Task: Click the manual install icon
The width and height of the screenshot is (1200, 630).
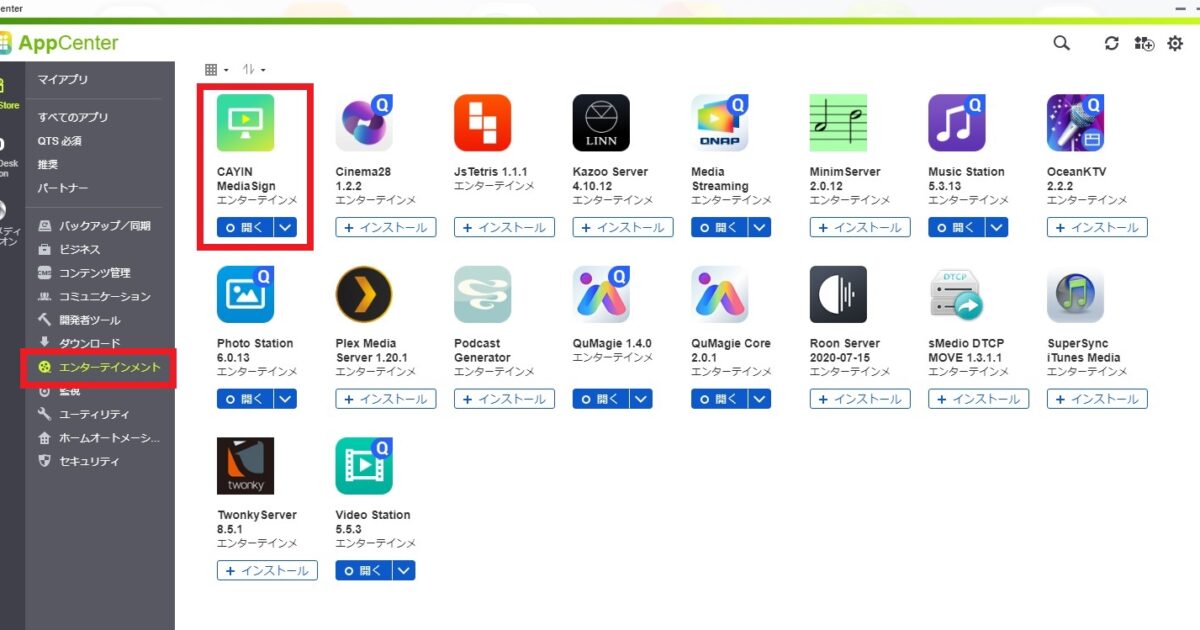Action: 1144,43
